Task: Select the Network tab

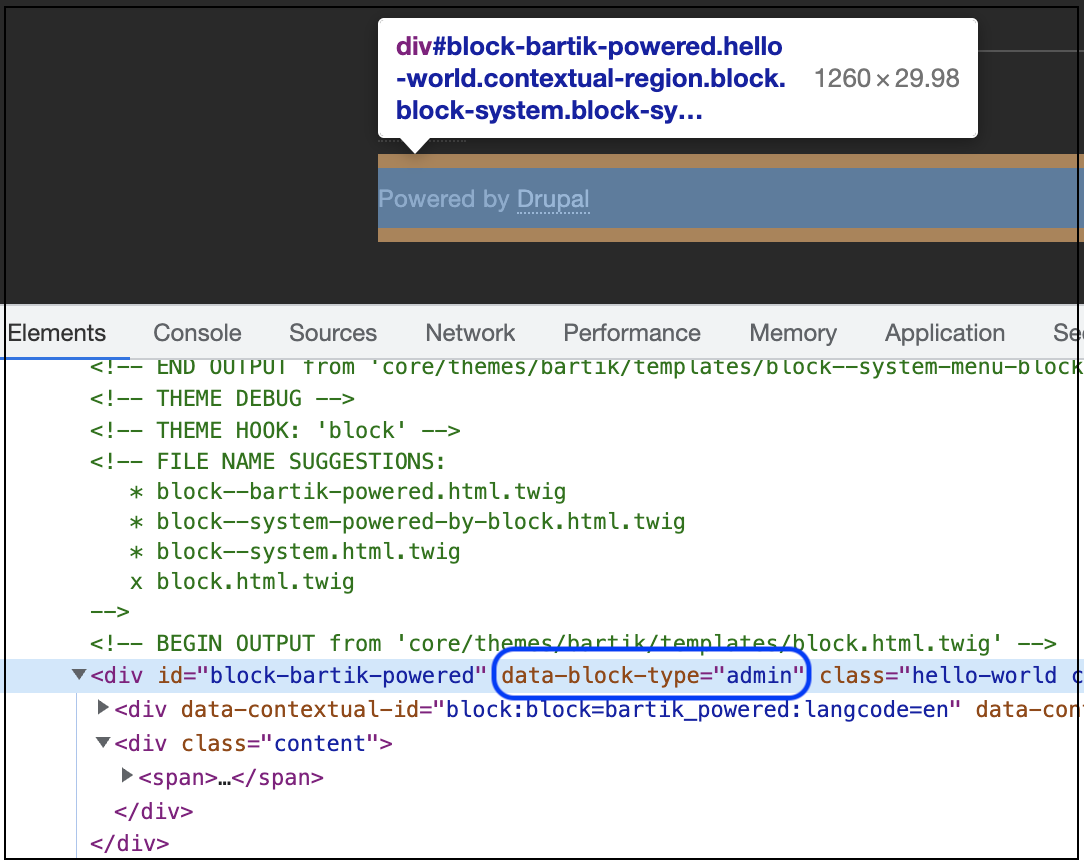Action: [470, 333]
